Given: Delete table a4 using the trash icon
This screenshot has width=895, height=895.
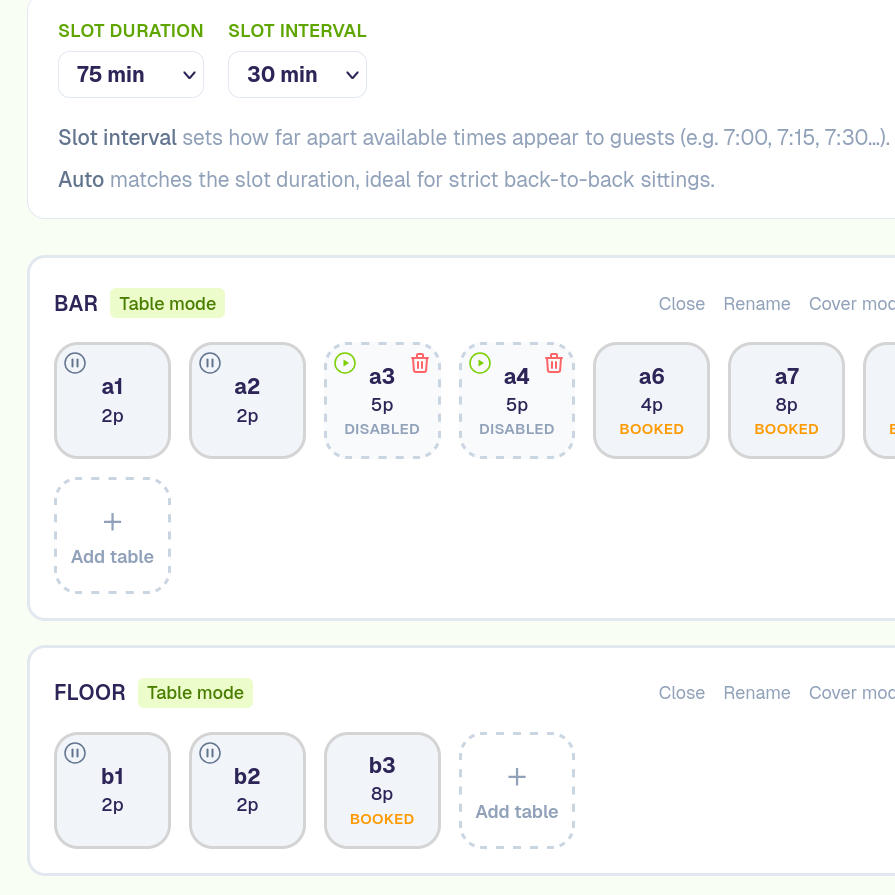Looking at the screenshot, I should pos(554,363).
